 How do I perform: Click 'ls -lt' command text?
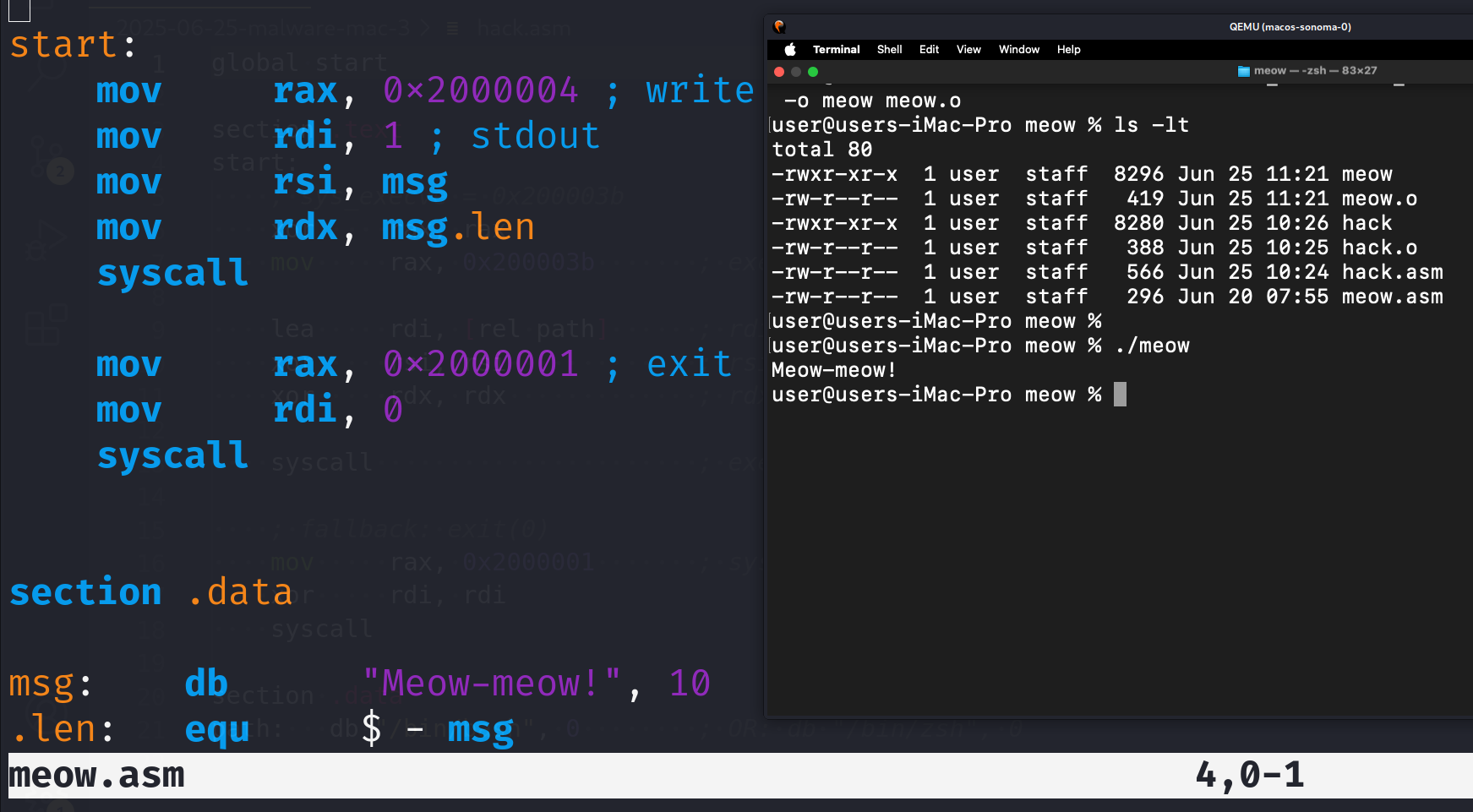tap(1151, 125)
